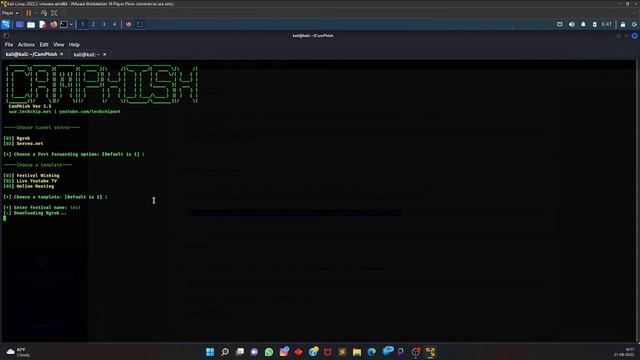Open the VMware Player menu dropdown
Image resolution: width=640 pixels, height=360 pixels.
10,13
